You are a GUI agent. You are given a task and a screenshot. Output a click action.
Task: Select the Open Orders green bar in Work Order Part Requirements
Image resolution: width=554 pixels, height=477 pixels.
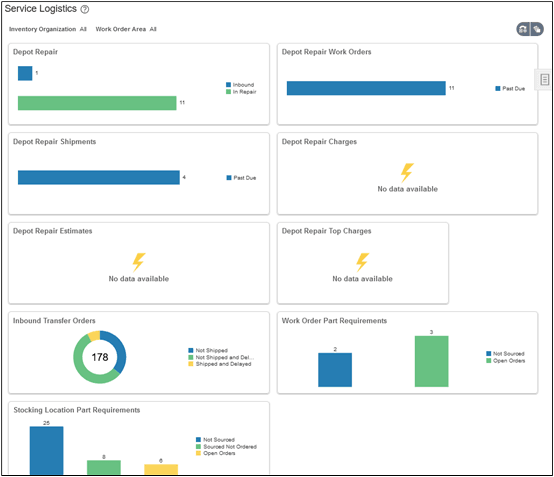(431, 361)
